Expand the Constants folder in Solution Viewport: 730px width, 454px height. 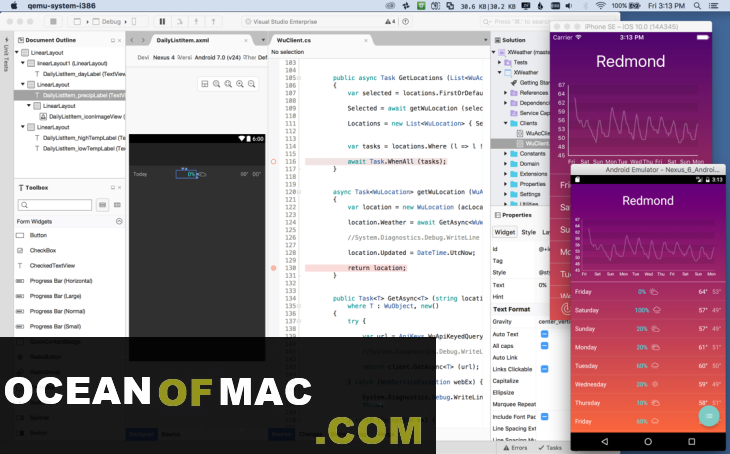506,154
